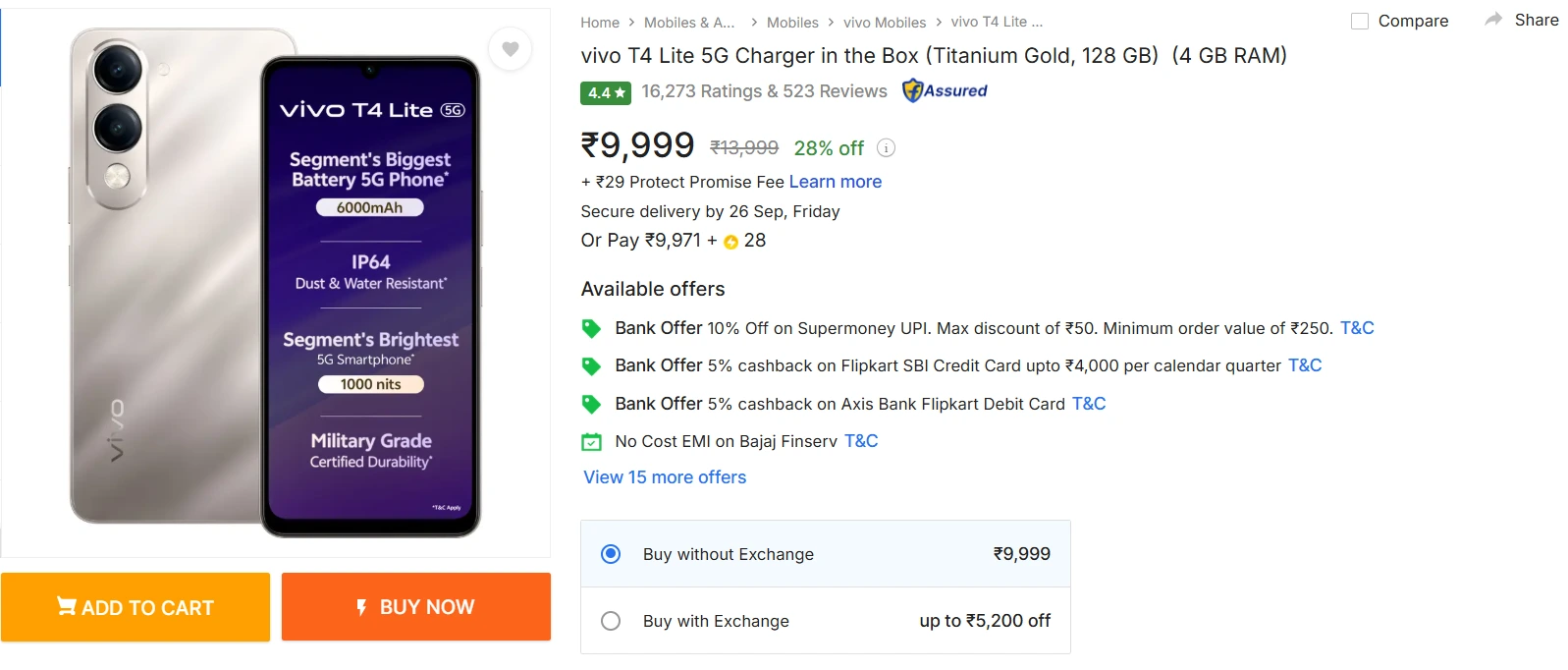Open Home breadcrumb link
The image size is (1568, 670).
click(600, 22)
